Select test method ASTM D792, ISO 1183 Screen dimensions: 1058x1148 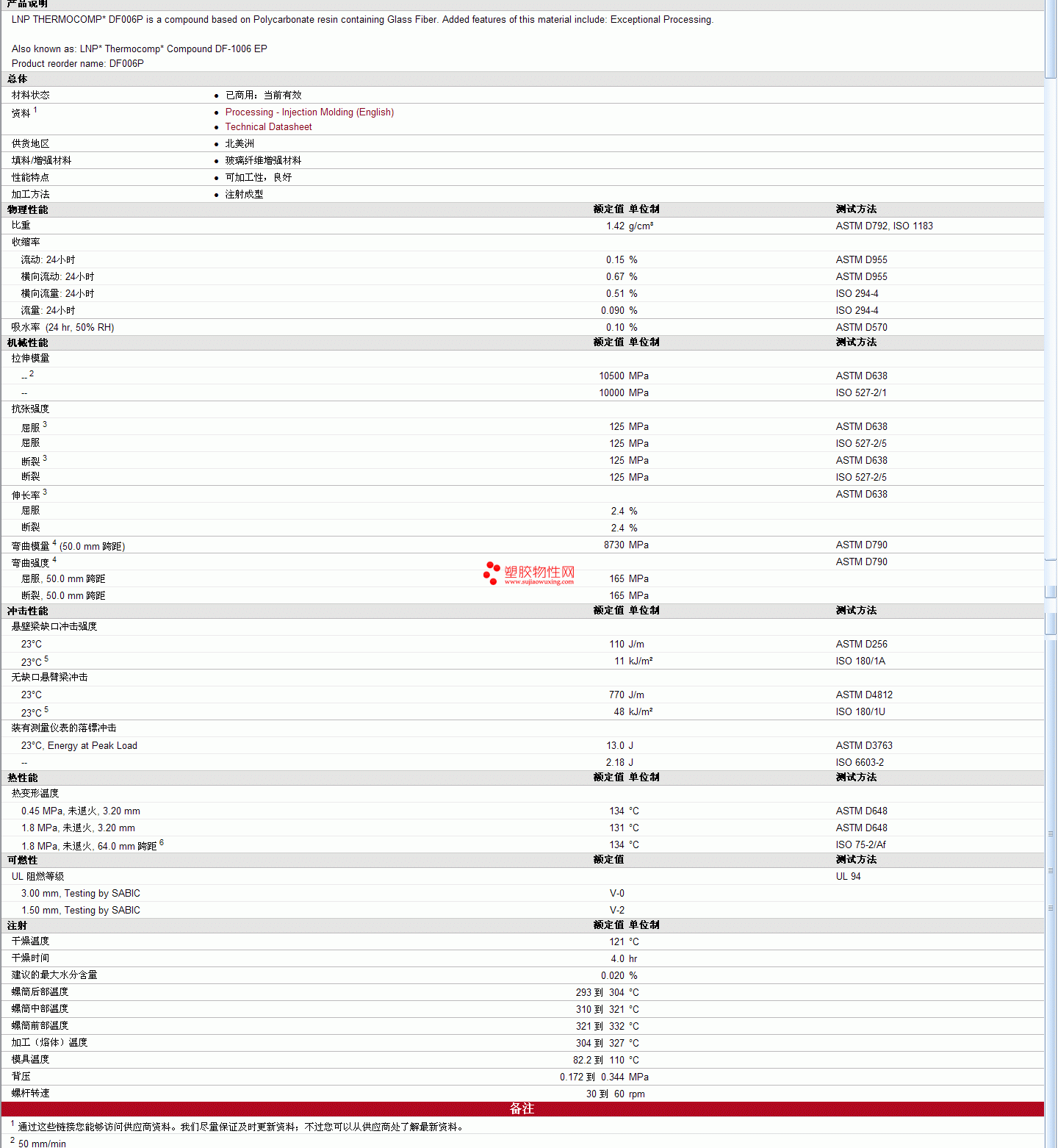884,226
